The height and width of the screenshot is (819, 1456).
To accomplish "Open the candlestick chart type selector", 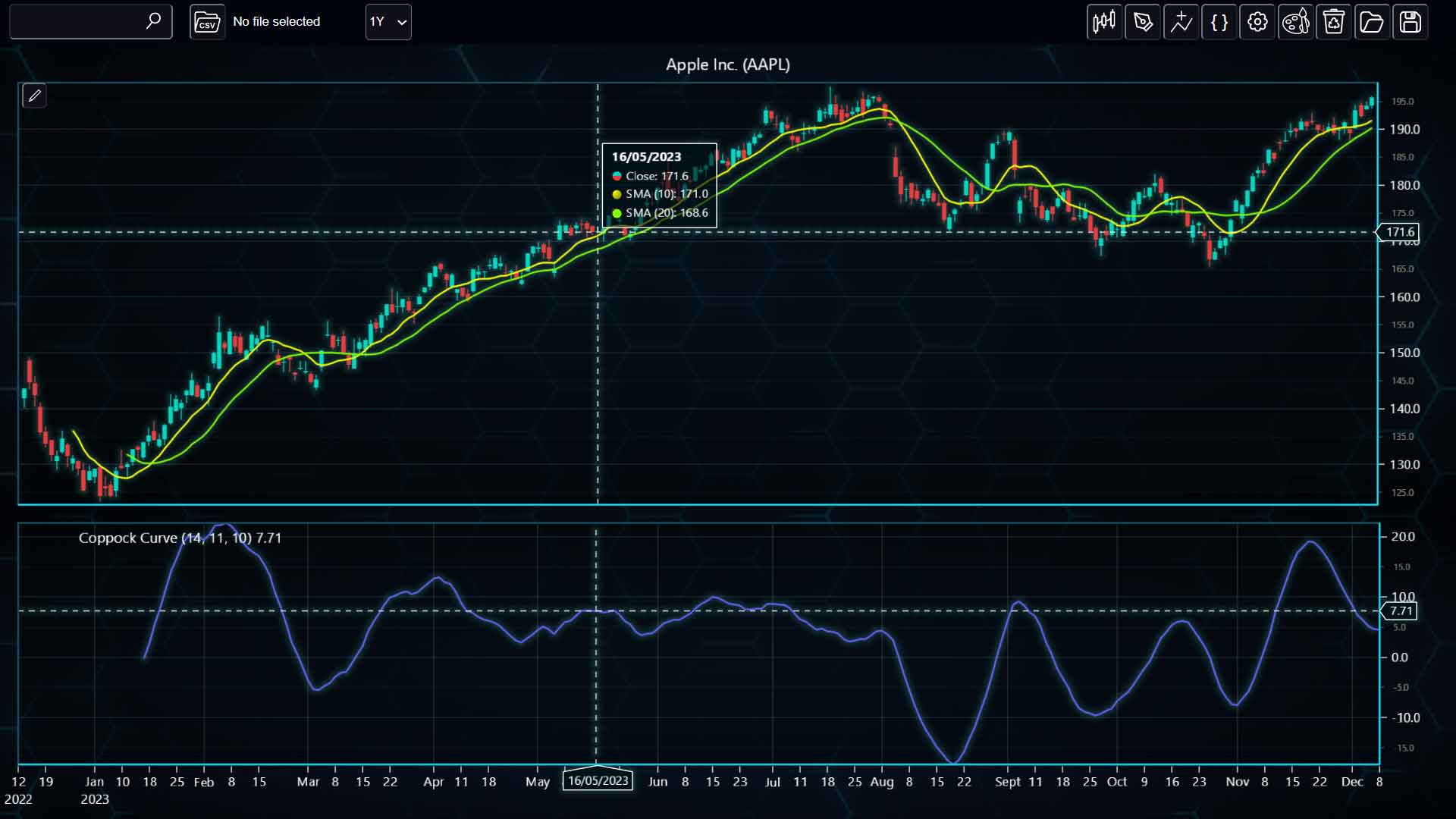I will click(1104, 22).
